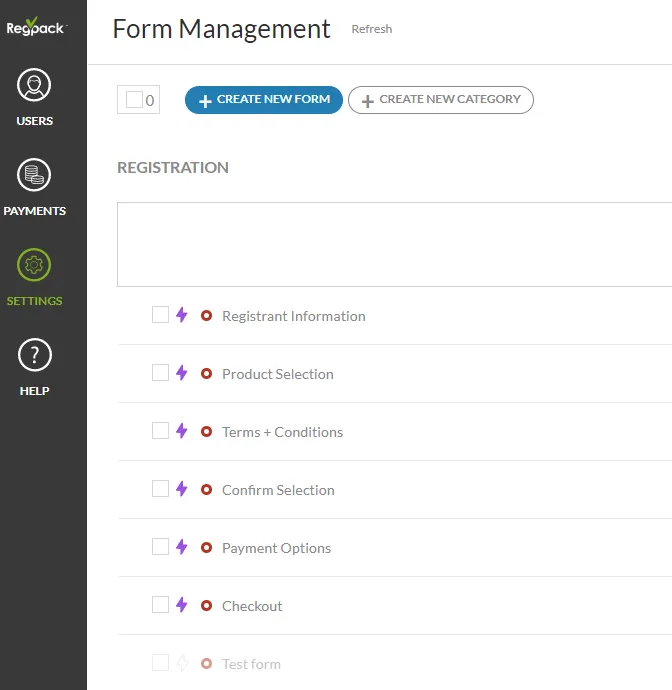Click the empty box under REGISTRATION

pos(394,244)
